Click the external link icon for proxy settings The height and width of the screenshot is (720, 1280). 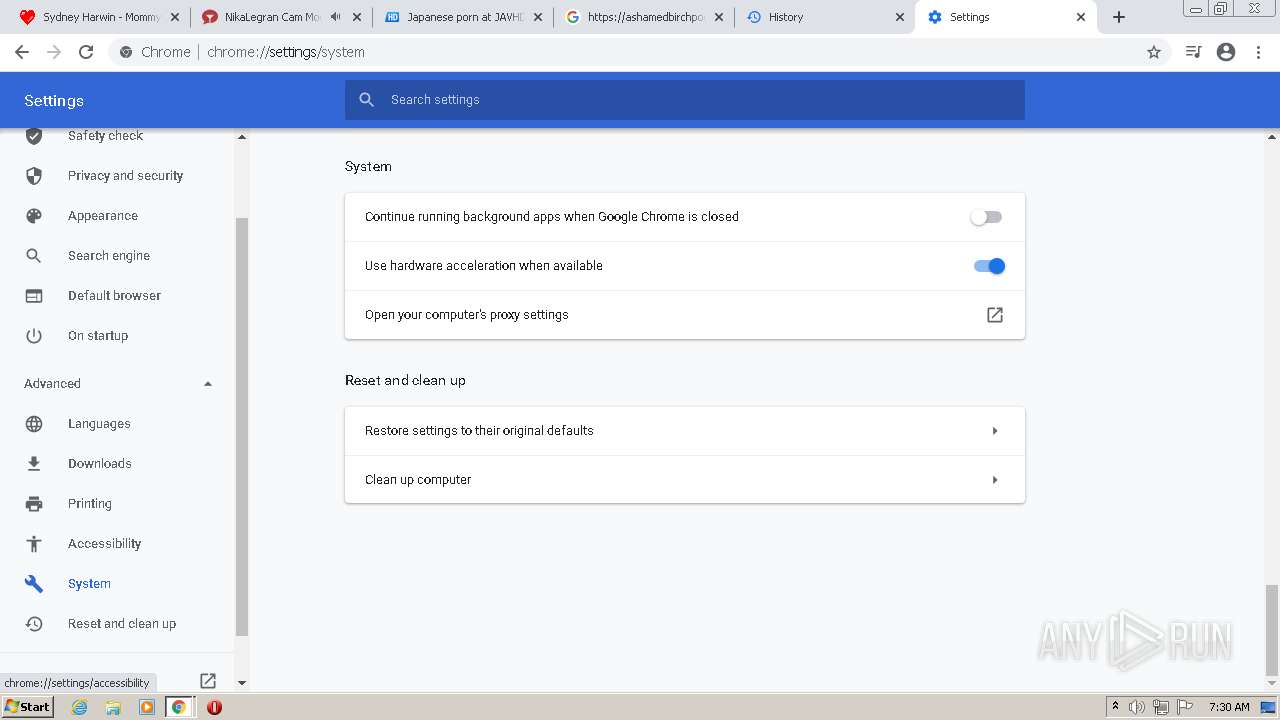click(995, 315)
